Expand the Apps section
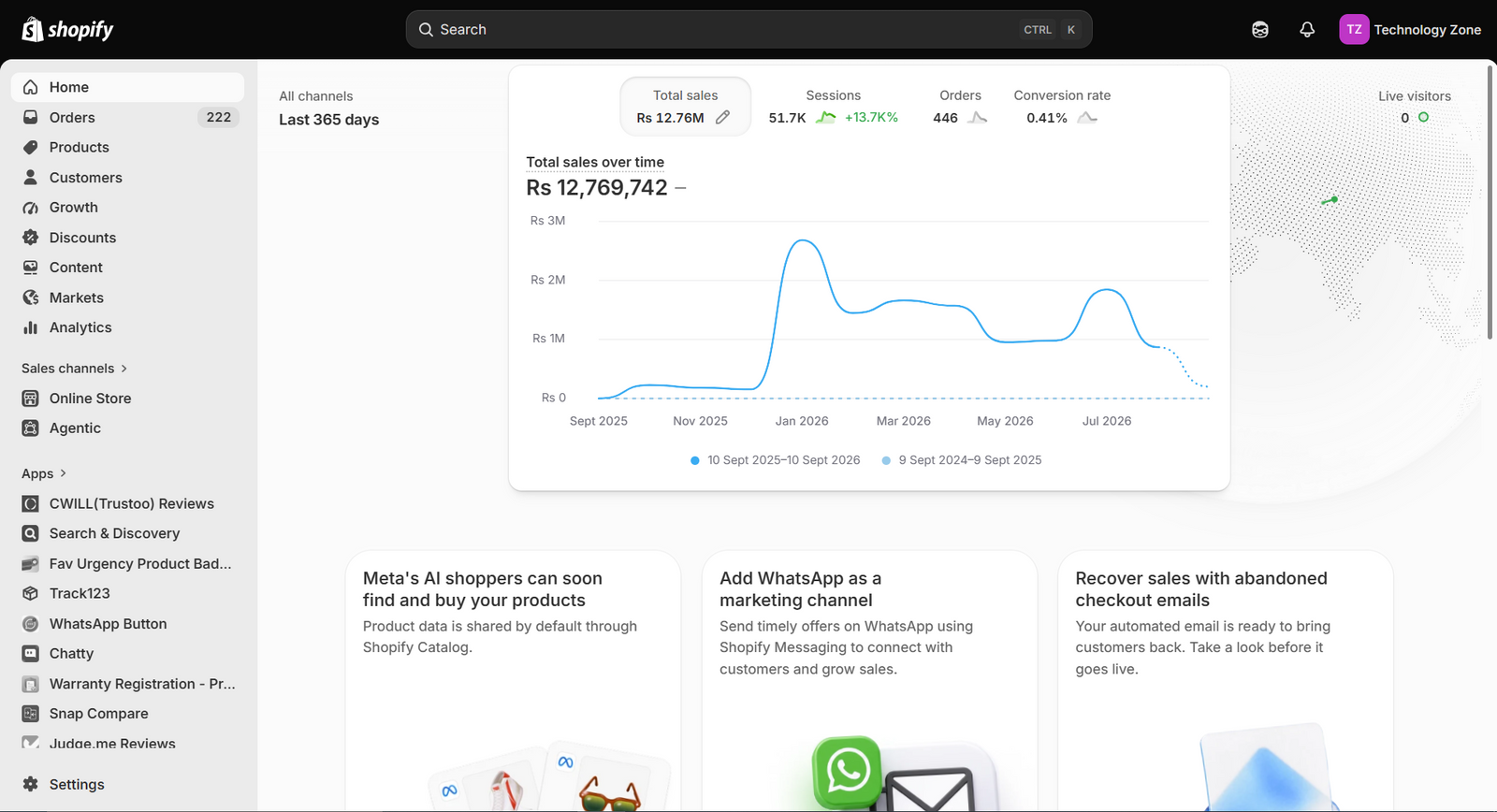The height and width of the screenshot is (812, 1497). click(44, 473)
